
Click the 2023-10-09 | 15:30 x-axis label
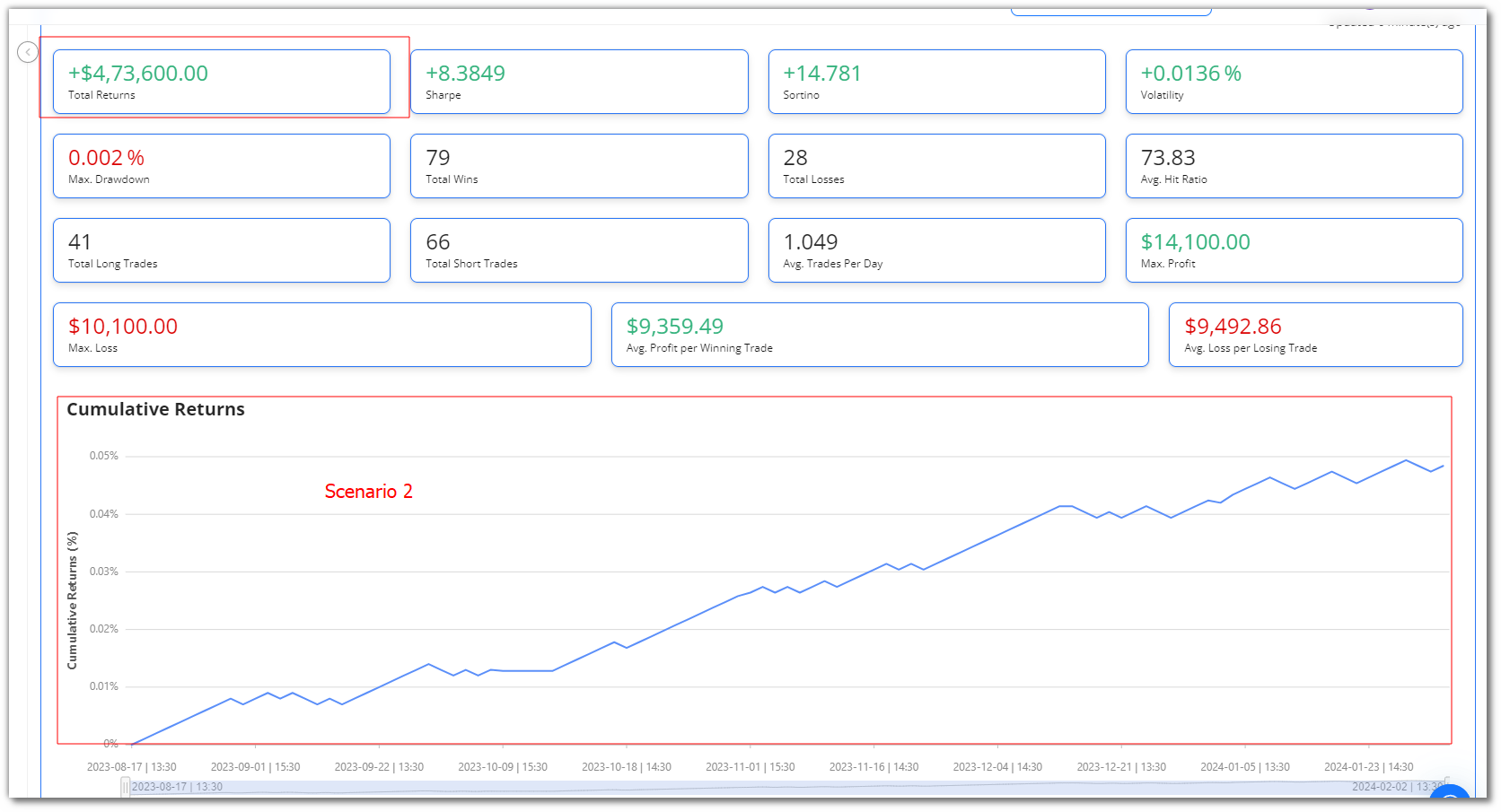[x=503, y=767]
